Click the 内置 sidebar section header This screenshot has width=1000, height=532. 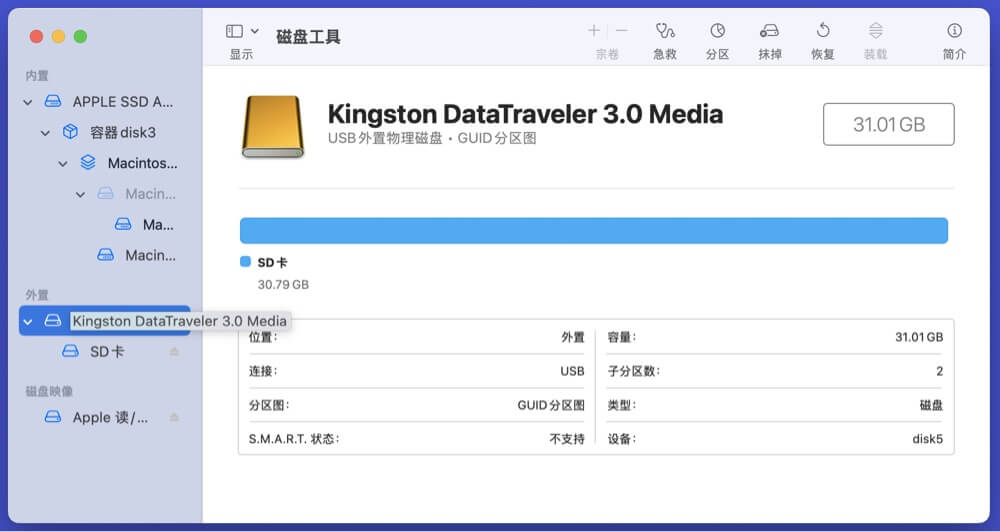[37, 76]
